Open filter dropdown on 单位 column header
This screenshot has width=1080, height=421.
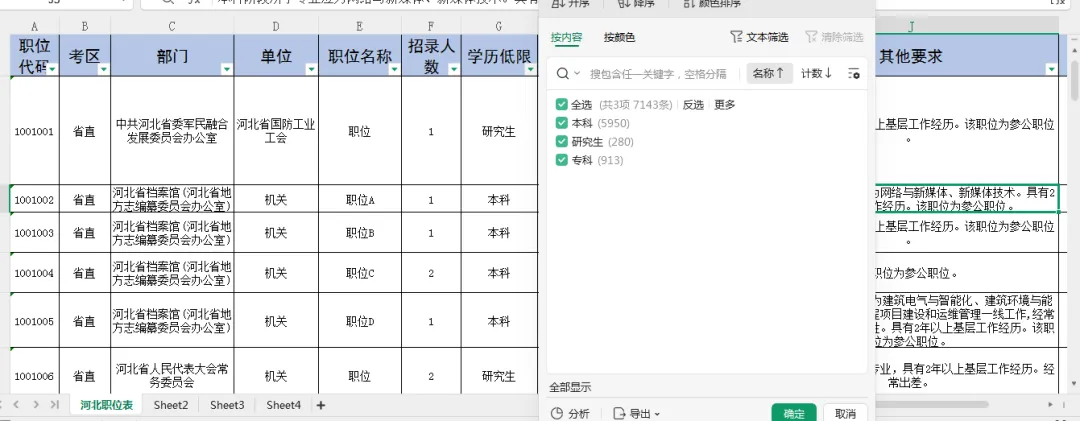(x=311, y=69)
